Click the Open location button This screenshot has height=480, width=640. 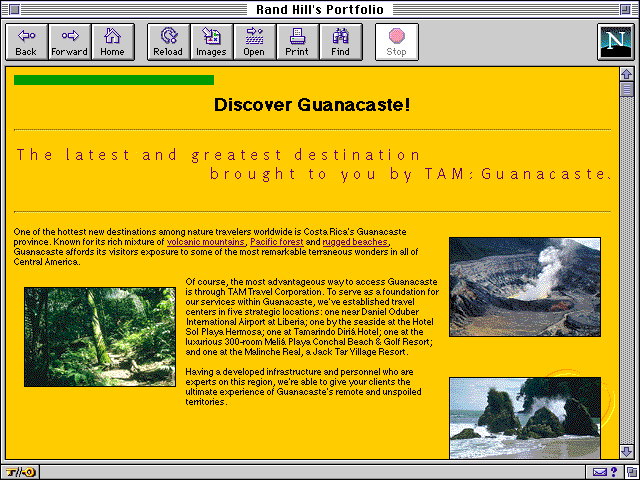coord(254,42)
